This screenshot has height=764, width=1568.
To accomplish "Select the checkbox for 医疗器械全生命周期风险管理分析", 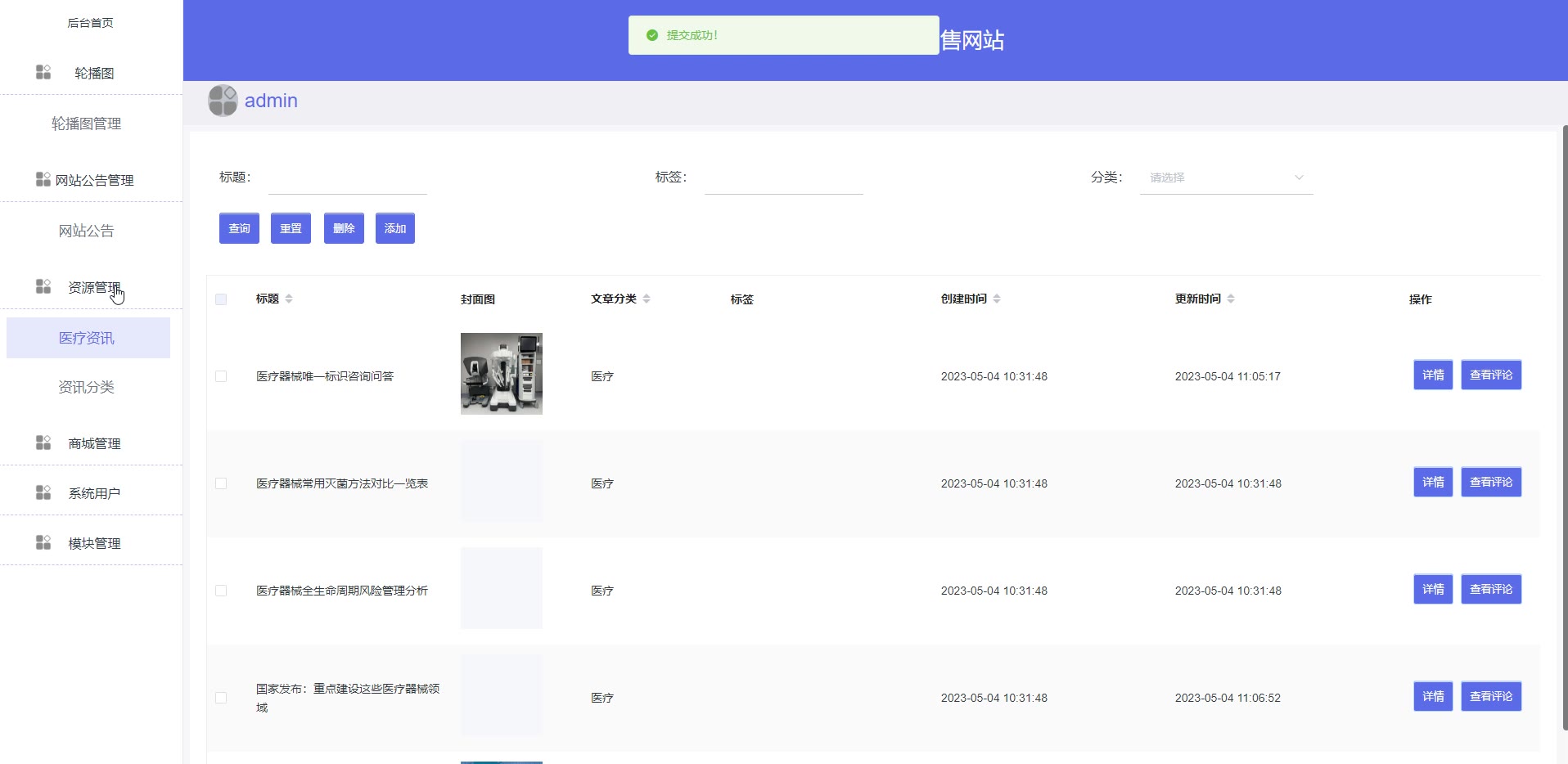I will tap(221, 591).
